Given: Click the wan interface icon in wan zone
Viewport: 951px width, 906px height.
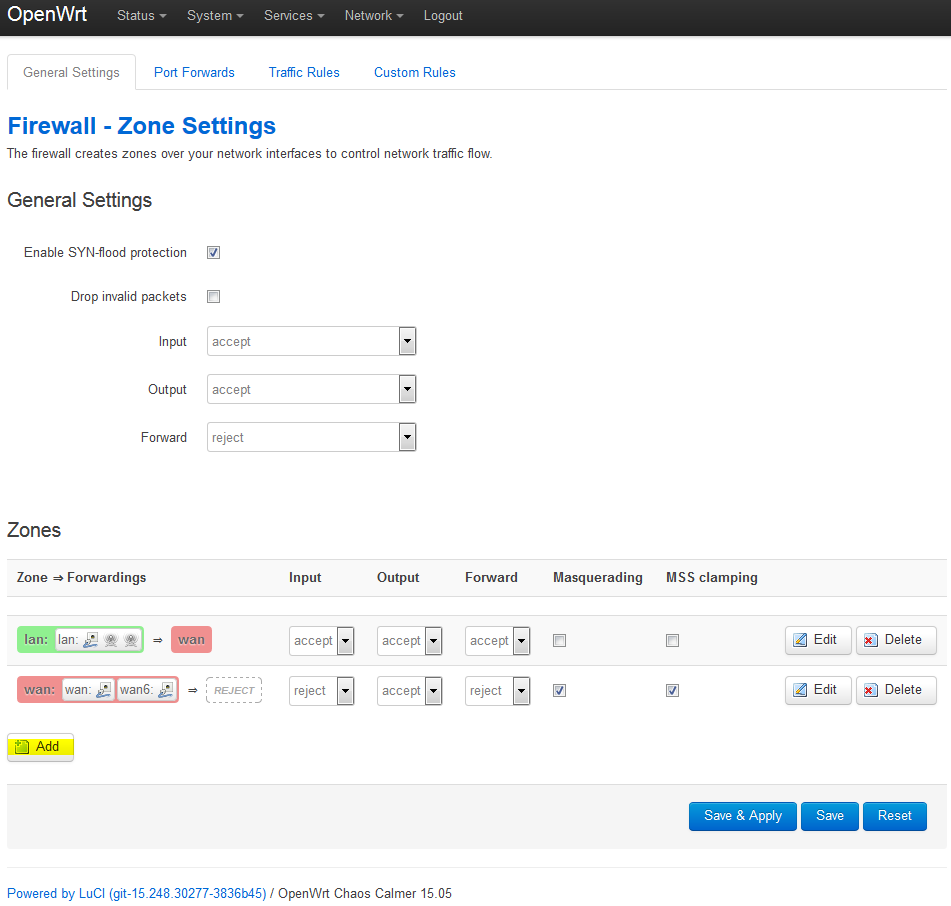Looking at the screenshot, I should [x=104, y=690].
